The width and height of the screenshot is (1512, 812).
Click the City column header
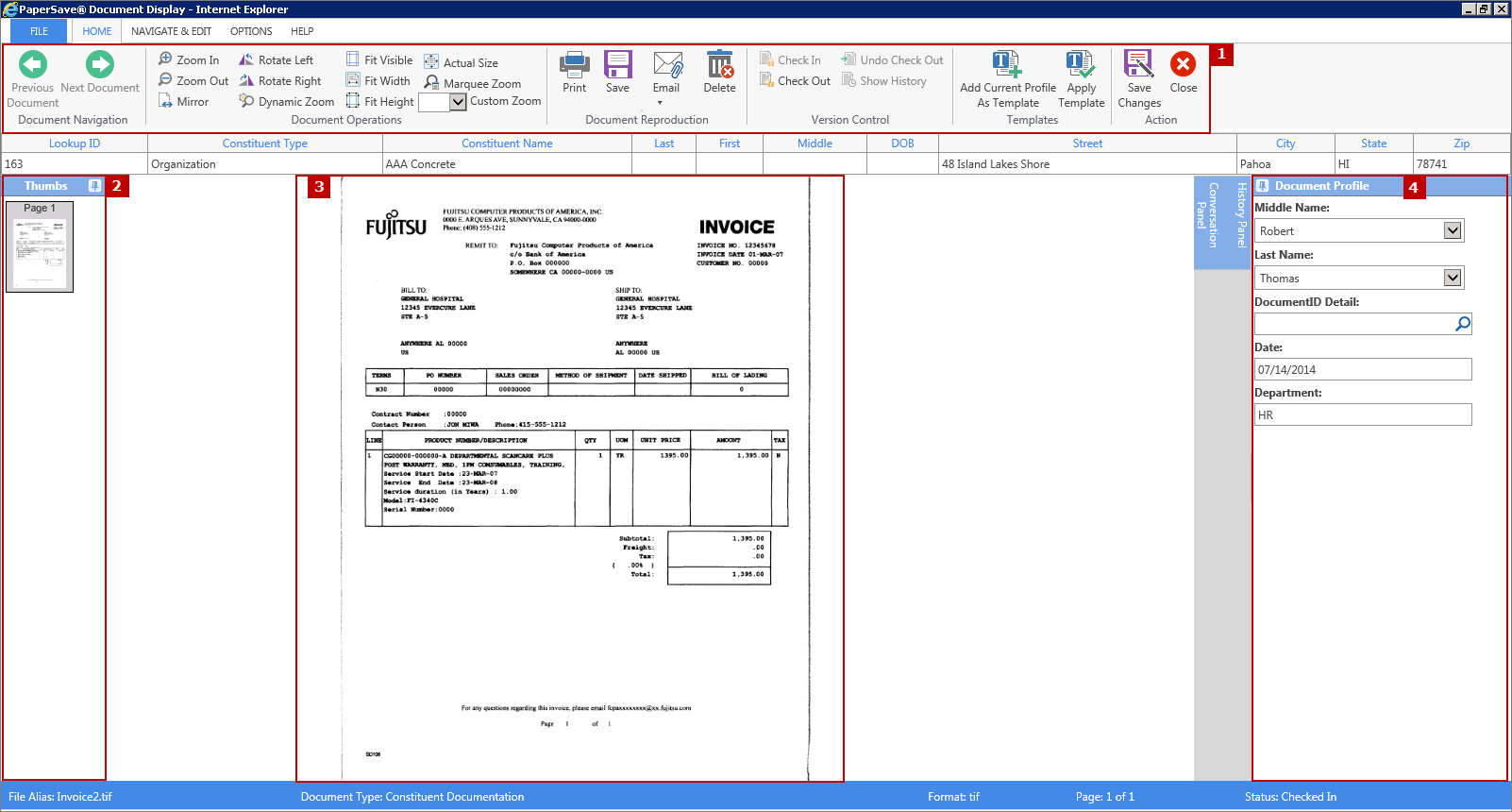(1285, 144)
